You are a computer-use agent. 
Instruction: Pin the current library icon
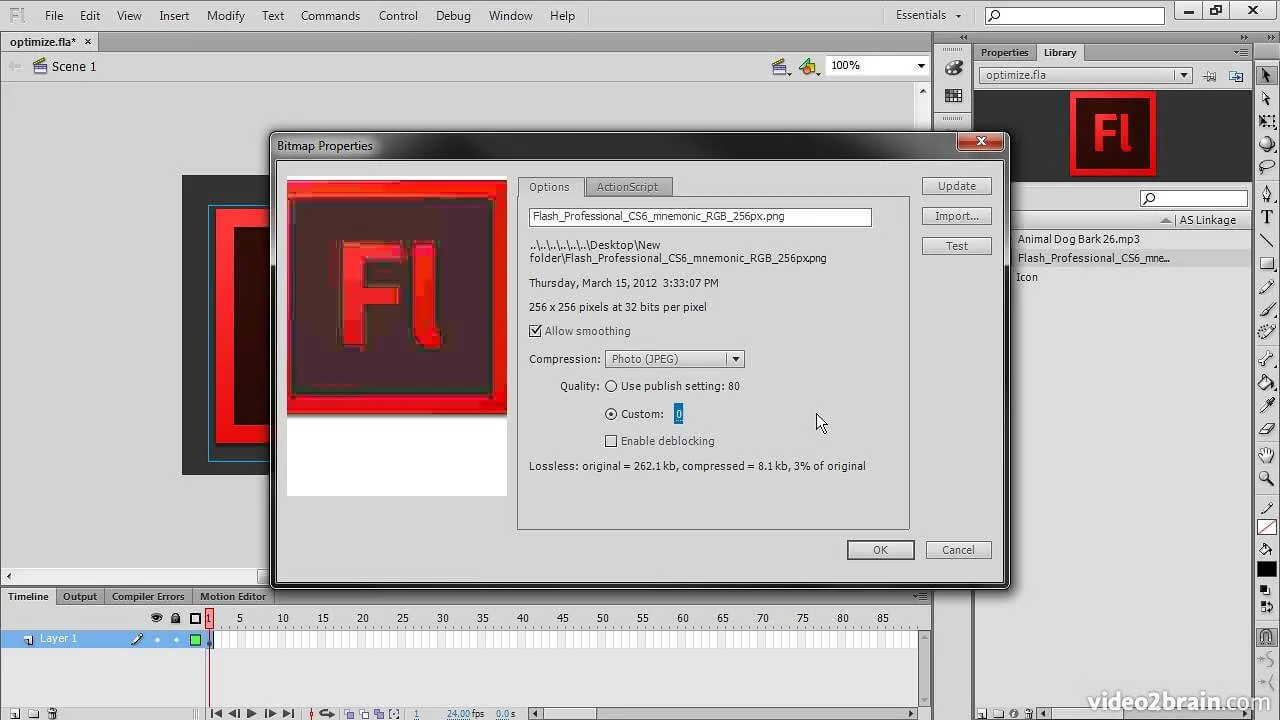(1210, 75)
